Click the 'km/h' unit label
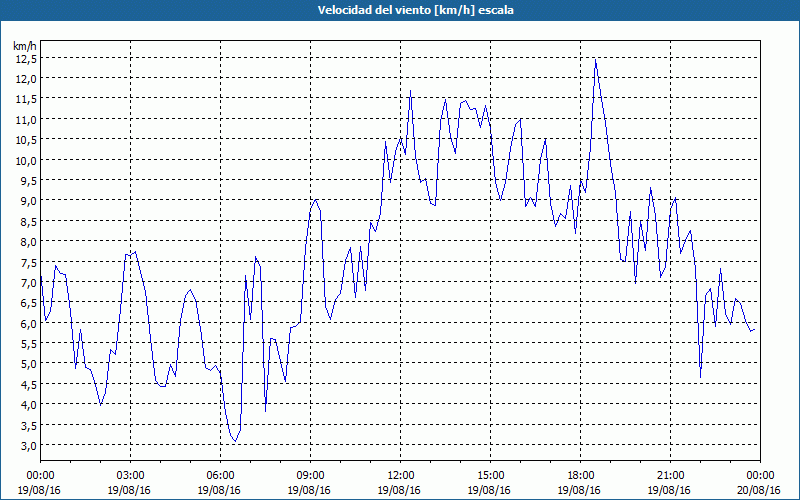800x500 pixels. pyautogui.click(x=25, y=46)
